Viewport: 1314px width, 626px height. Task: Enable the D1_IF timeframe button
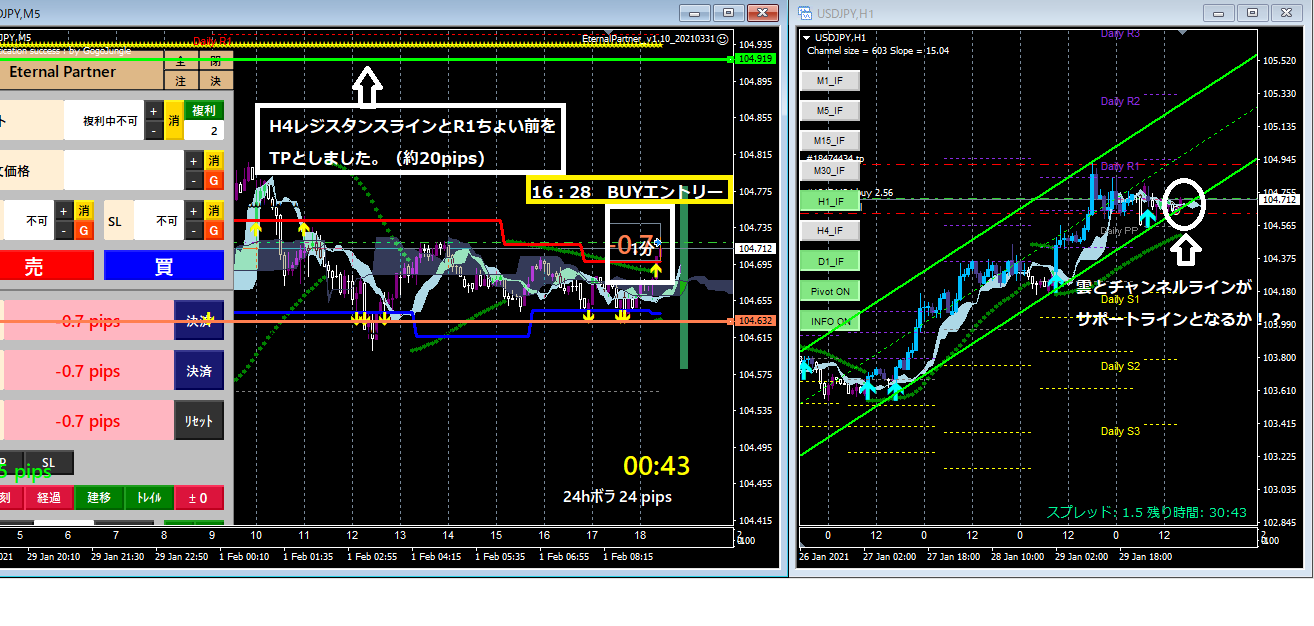click(x=830, y=261)
